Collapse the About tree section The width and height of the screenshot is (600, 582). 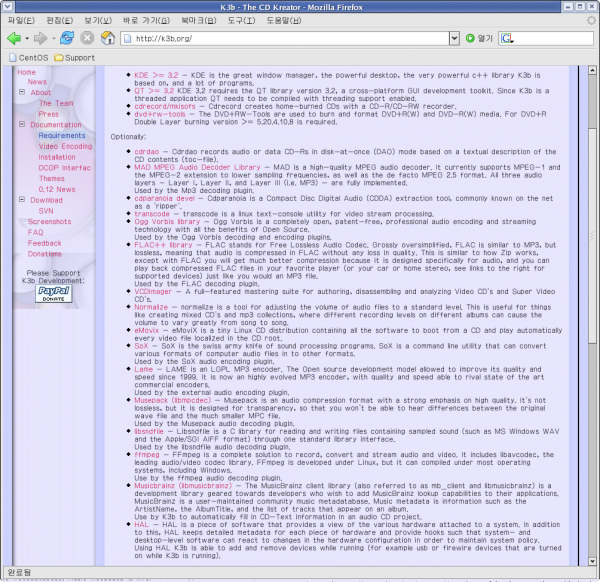coord(22,92)
